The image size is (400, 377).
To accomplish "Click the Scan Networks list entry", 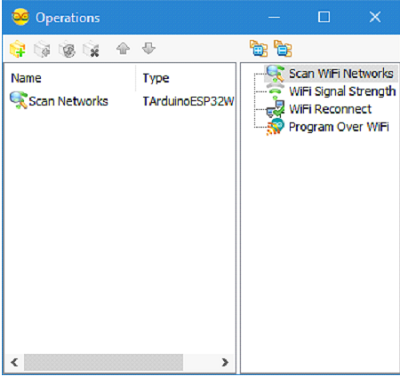I will (x=68, y=101).
